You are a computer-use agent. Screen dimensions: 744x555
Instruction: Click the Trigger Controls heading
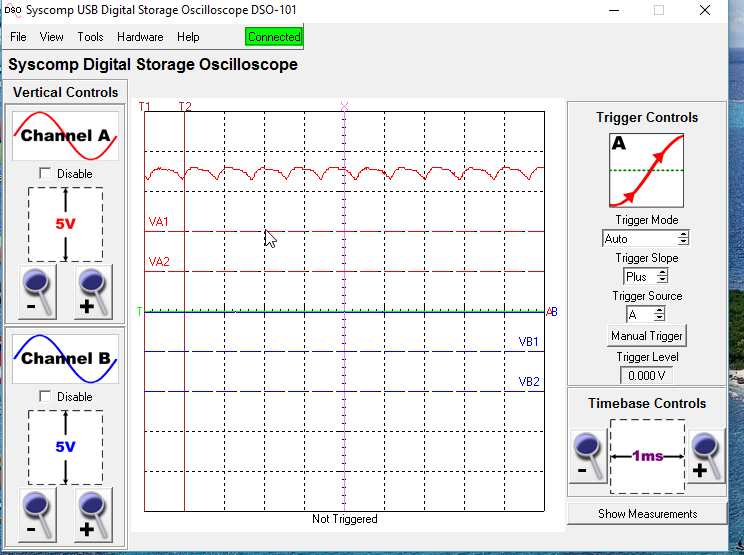coord(647,117)
